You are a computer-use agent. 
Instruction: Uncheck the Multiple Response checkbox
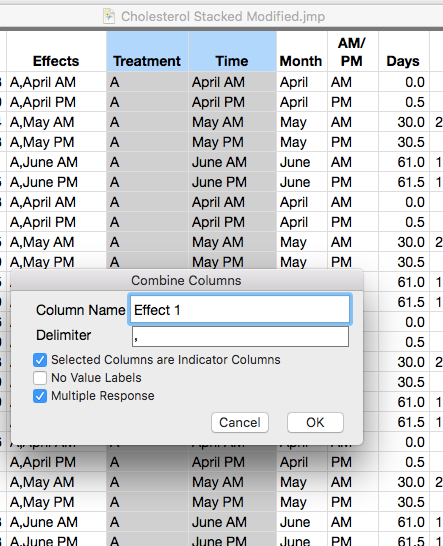[40, 396]
